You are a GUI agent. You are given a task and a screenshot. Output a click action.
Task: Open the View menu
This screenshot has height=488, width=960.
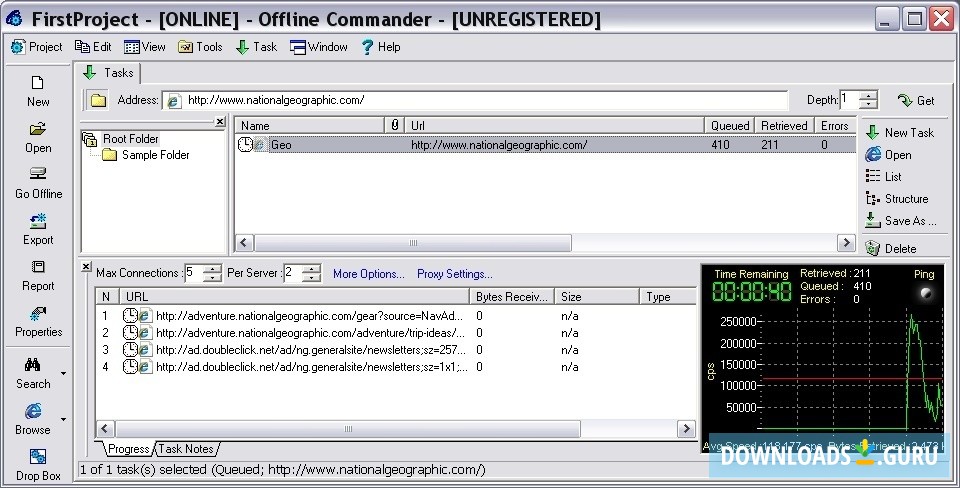tap(144, 47)
